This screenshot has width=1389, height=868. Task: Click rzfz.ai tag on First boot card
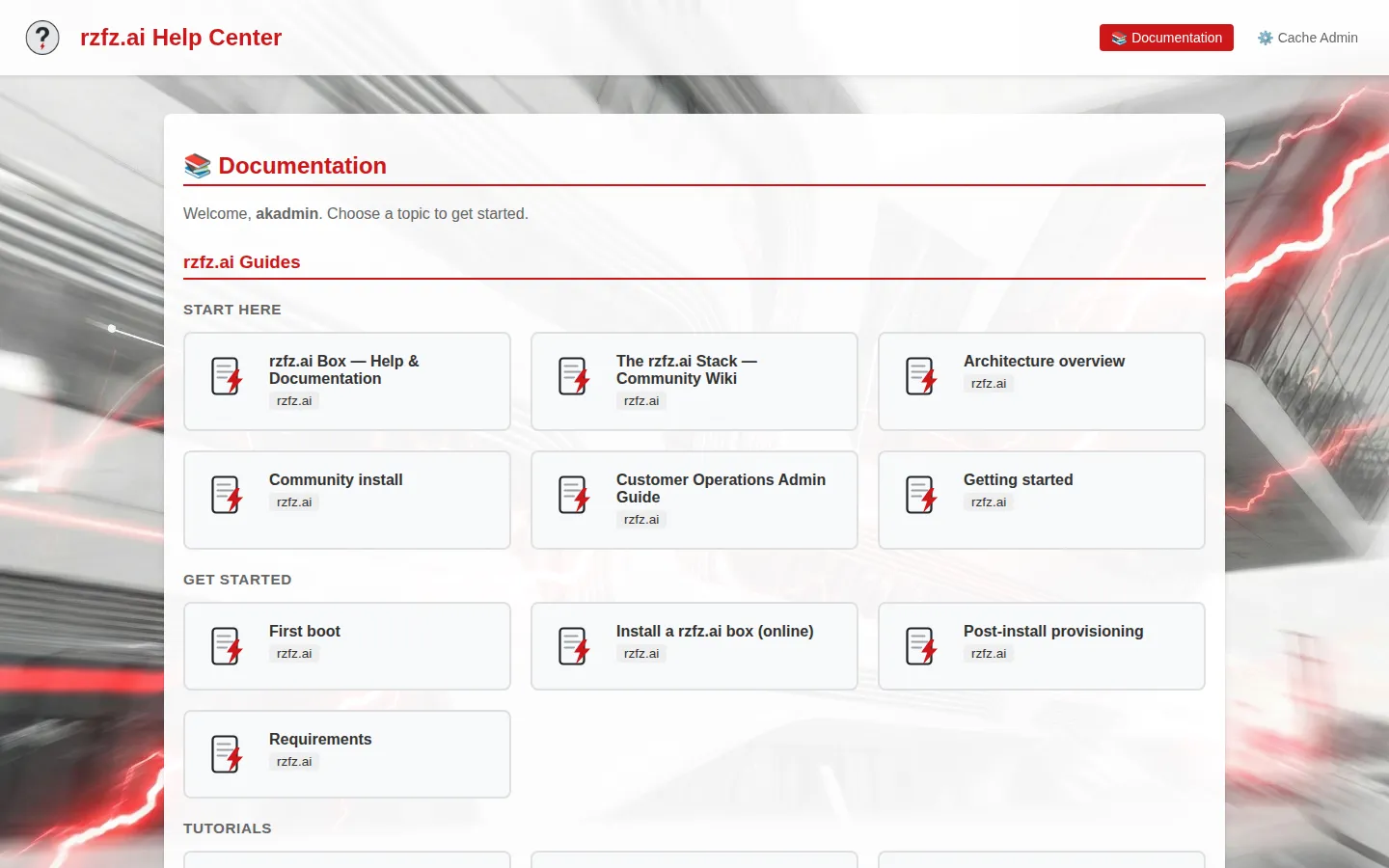pyautogui.click(x=294, y=654)
